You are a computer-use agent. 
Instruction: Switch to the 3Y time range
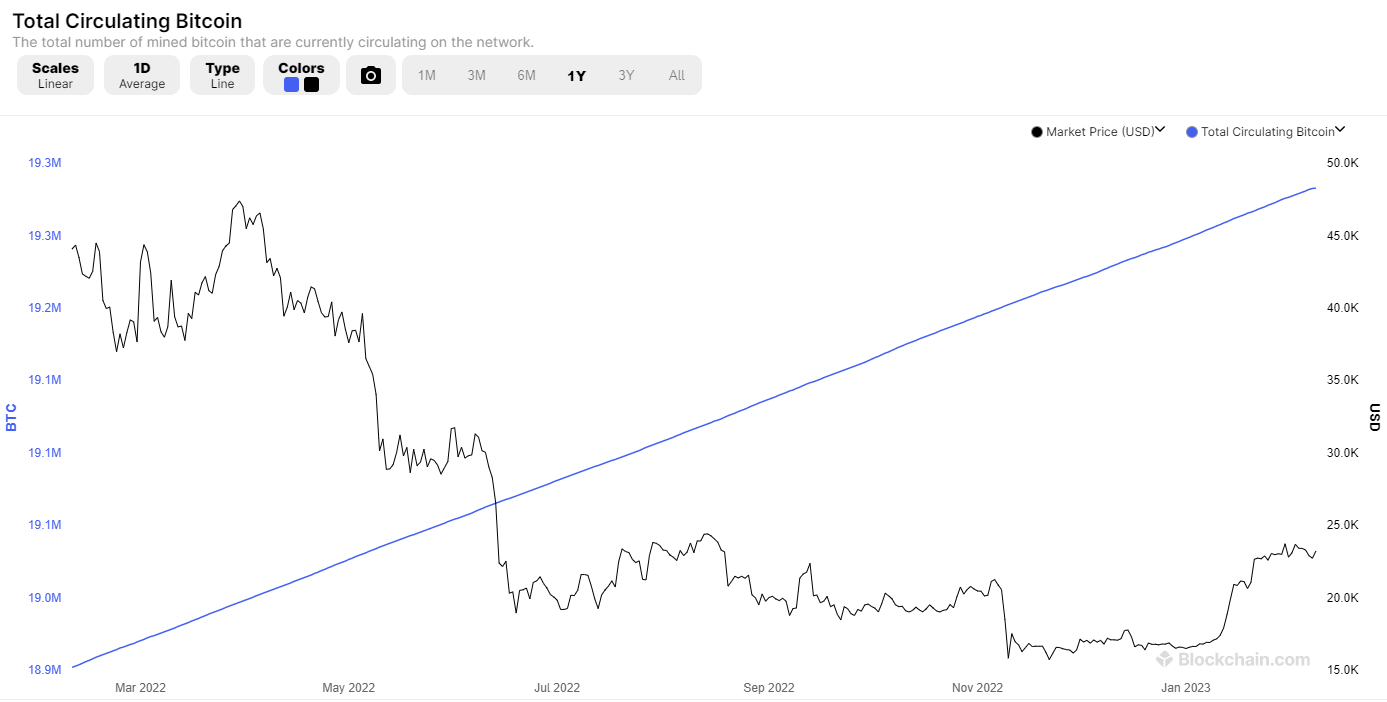coord(626,75)
